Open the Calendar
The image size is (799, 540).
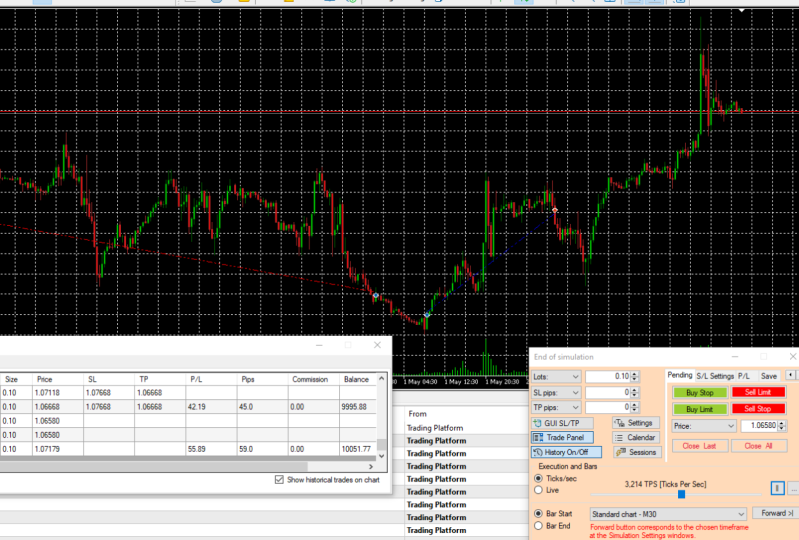coord(636,437)
